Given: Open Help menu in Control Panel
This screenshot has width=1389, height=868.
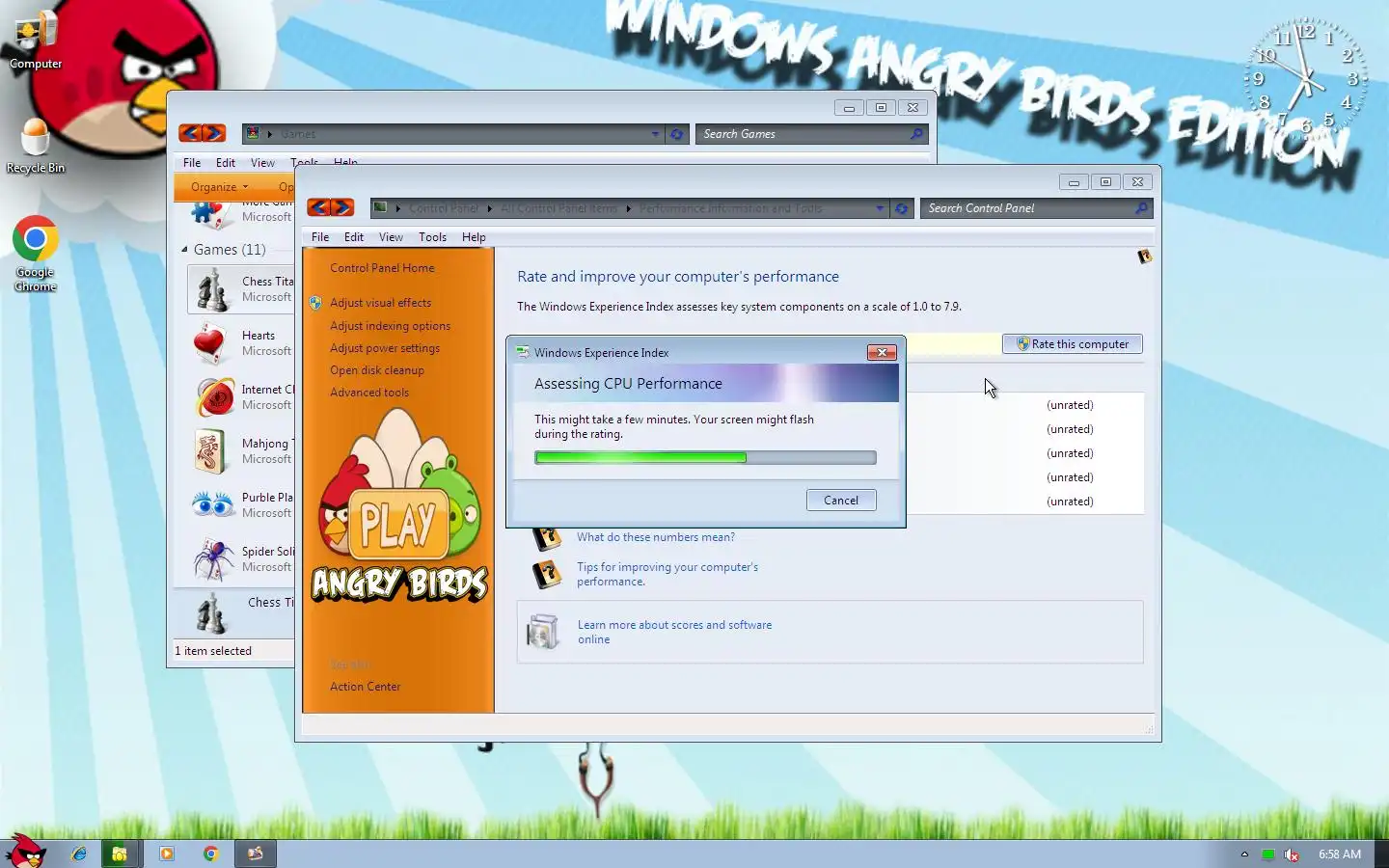Looking at the screenshot, I should point(474,237).
